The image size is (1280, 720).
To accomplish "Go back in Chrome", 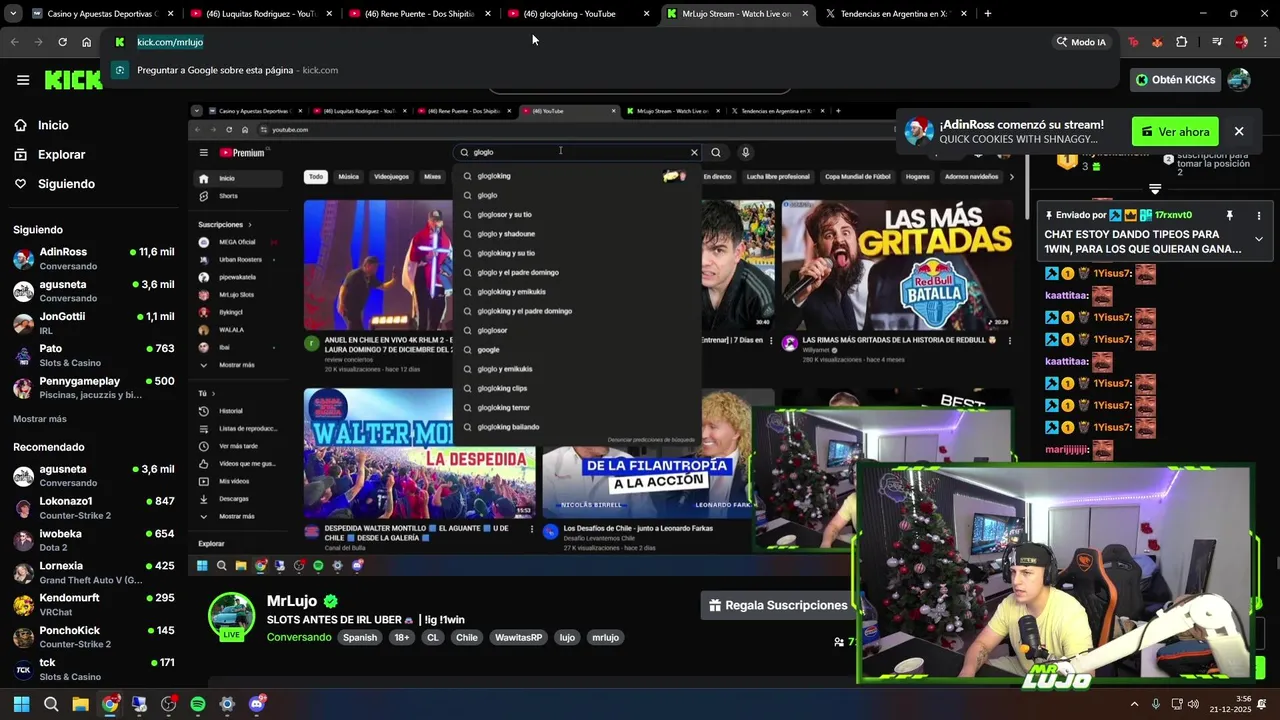I will tap(14, 42).
